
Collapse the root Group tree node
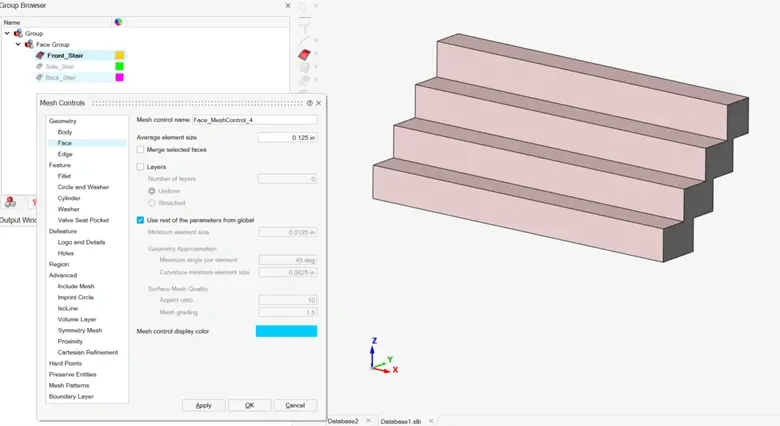coord(7,33)
